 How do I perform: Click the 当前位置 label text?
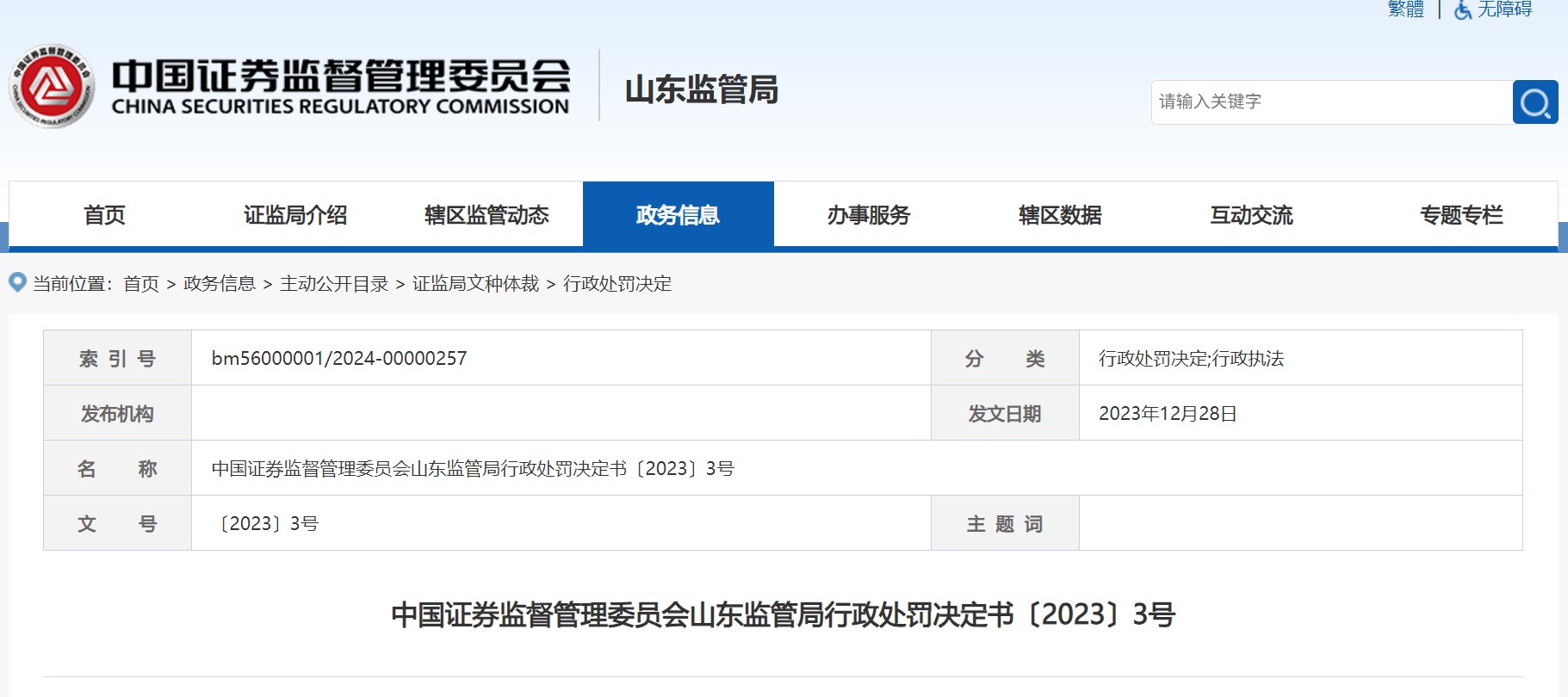point(72,284)
